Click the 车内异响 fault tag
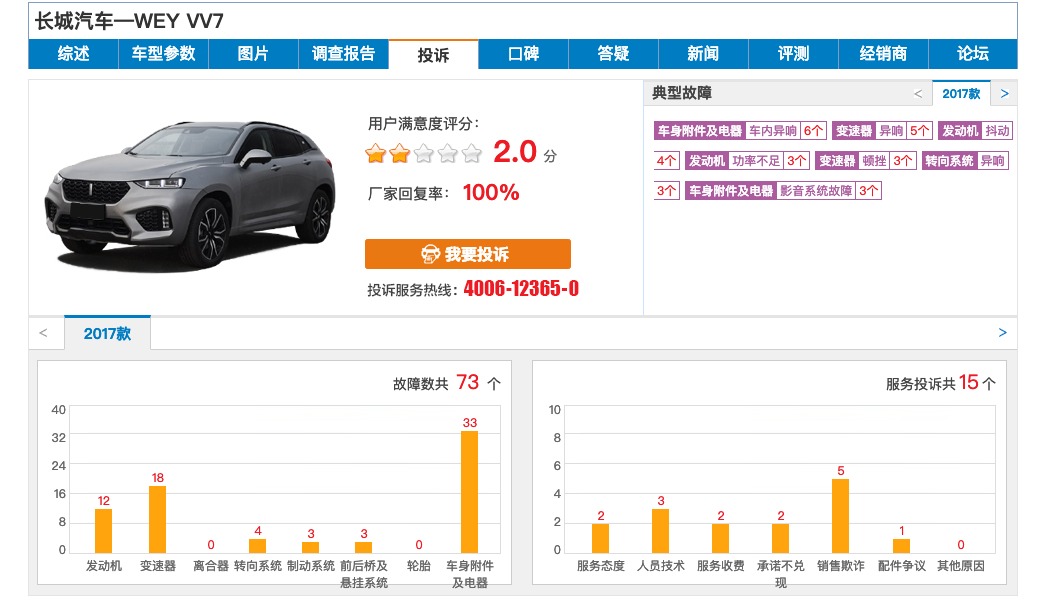1041x604 pixels. (773, 131)
